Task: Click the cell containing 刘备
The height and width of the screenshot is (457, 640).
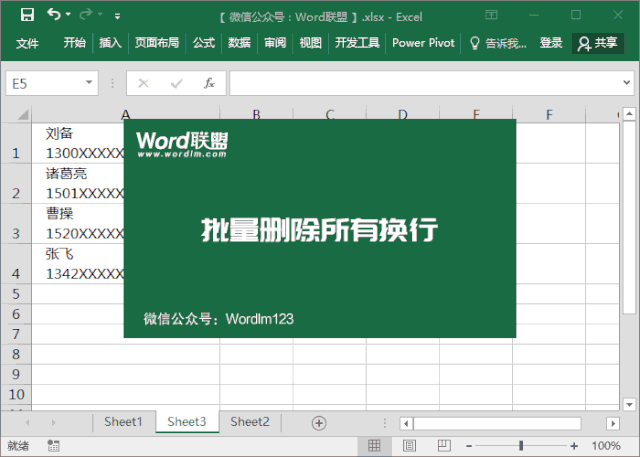Action: point(78,143)
